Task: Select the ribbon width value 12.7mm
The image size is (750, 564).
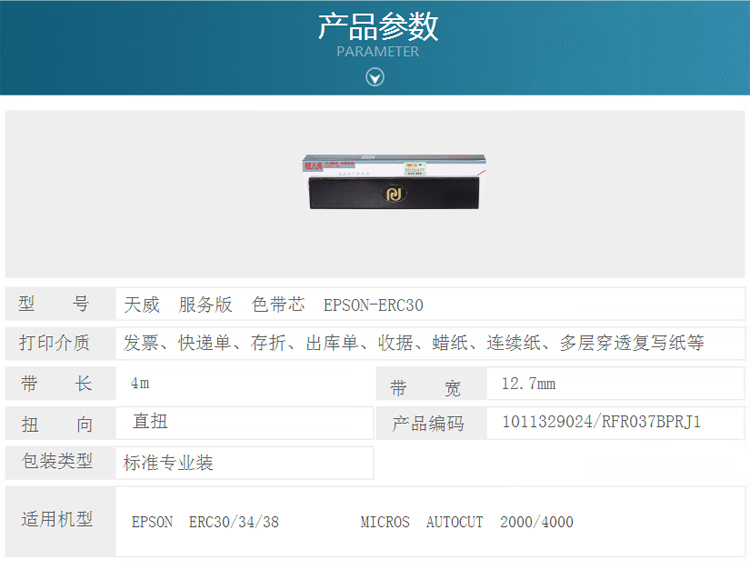Action: point(529,383)
